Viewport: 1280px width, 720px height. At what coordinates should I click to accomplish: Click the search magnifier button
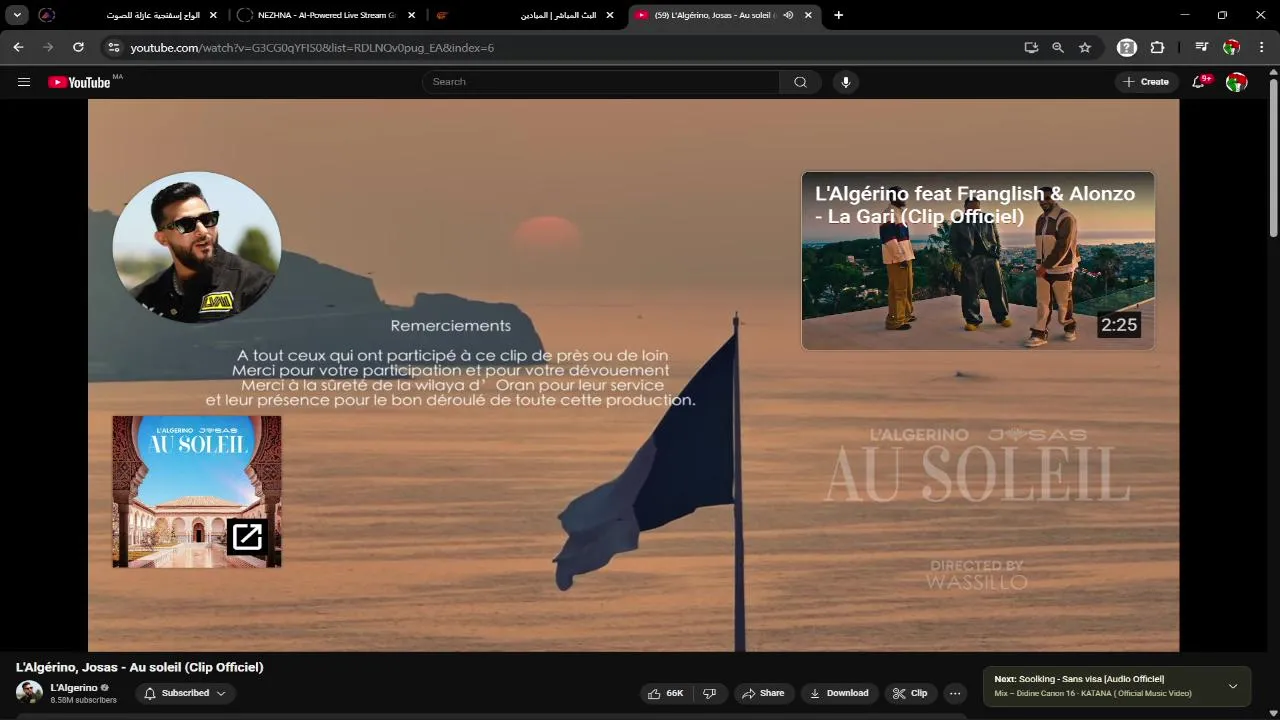(x=800, y=82)
